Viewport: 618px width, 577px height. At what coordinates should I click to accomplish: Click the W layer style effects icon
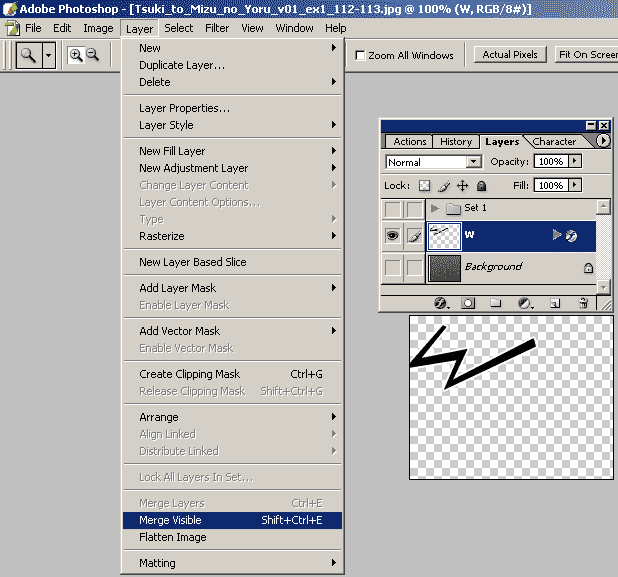coord(571,236)
